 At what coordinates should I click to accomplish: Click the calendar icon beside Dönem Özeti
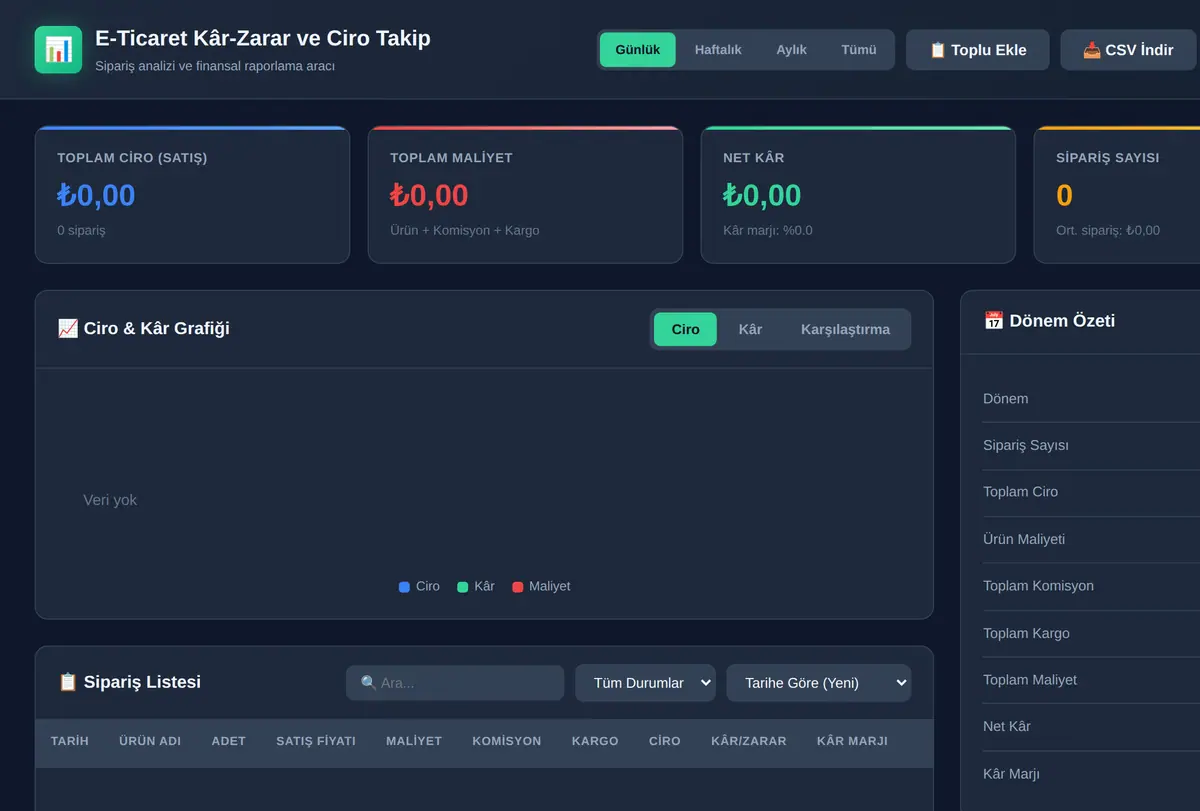pos(994,321)
